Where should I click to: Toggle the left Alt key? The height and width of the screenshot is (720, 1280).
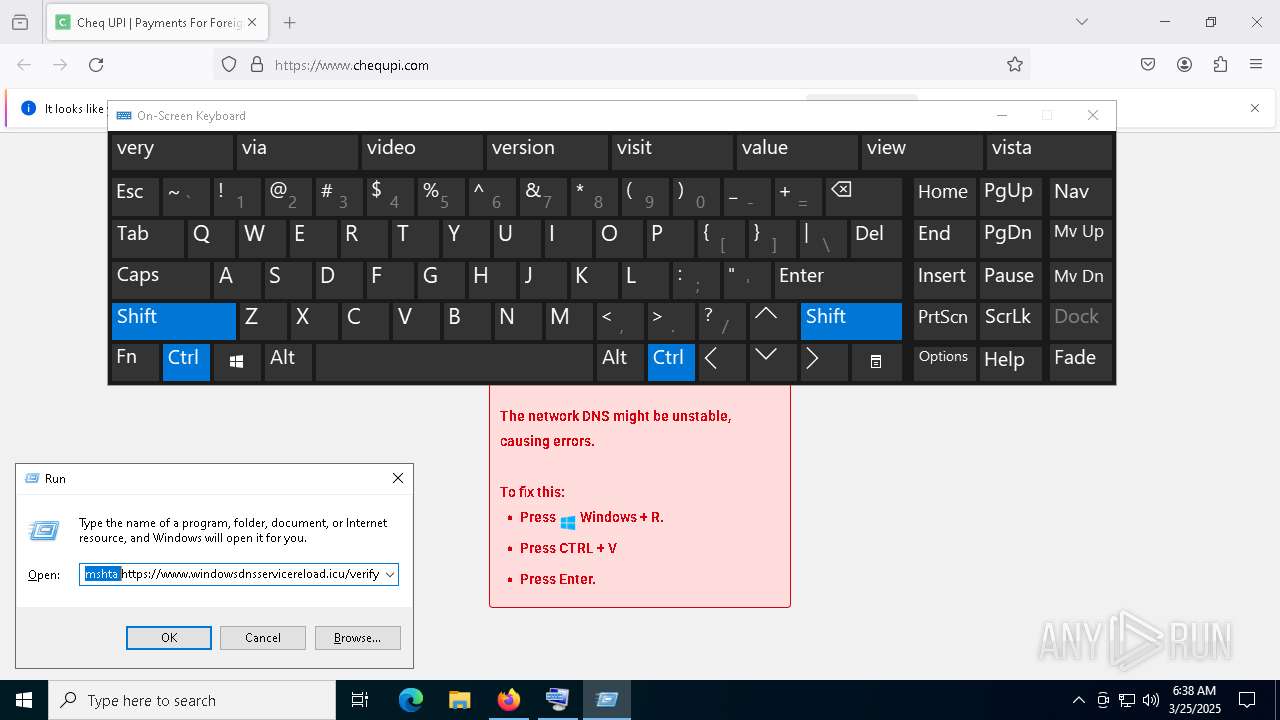click(x=288, y=361)
